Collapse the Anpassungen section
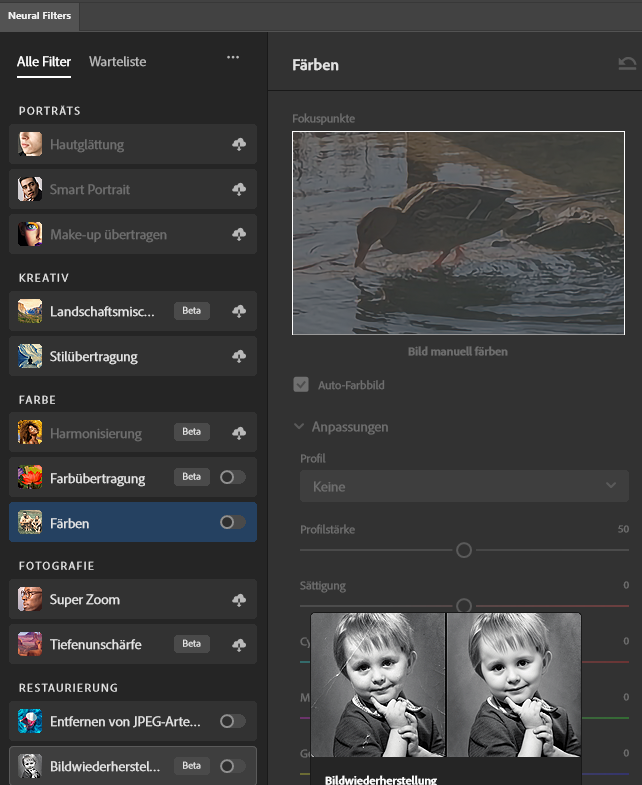This screenshot has width=642, height=785. tap(299, 427)
